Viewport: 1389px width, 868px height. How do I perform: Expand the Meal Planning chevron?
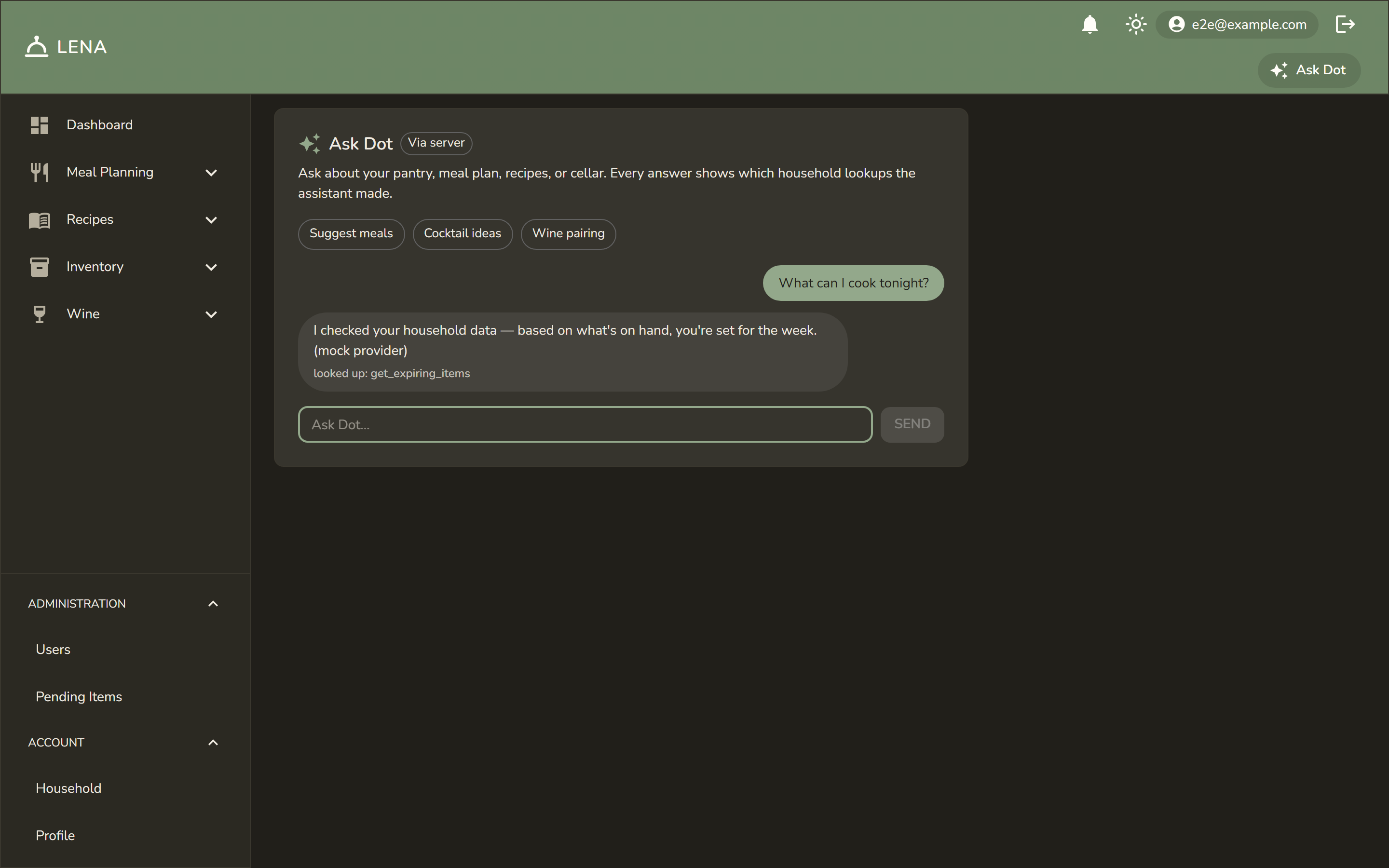point(211,173)
